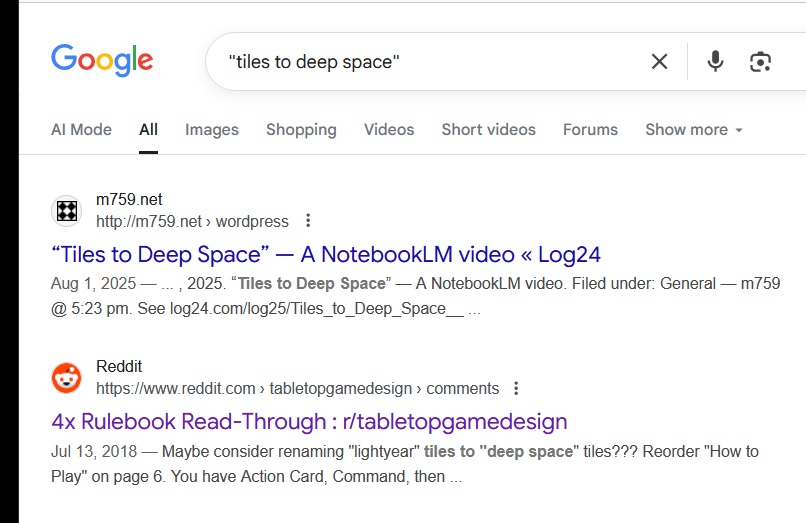
Task: Open three-dot menu for Reddit result
Action: click(516, 388)
